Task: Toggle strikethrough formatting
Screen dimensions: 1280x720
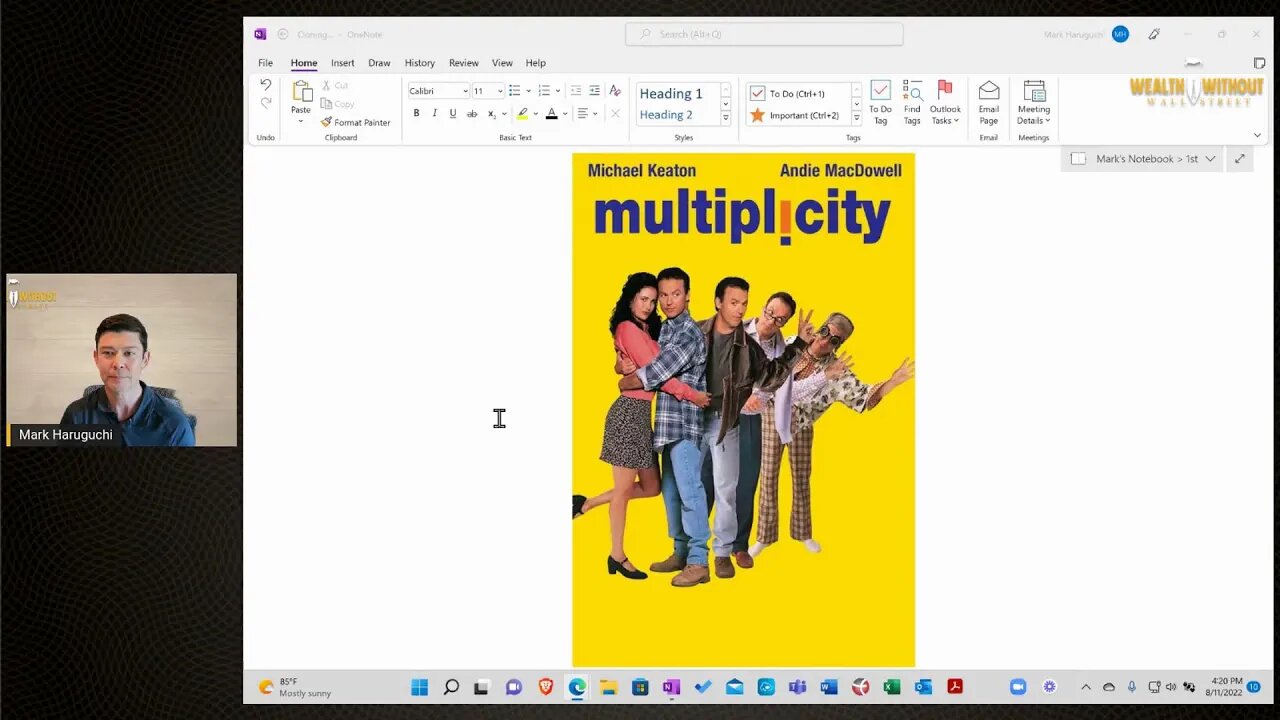Action: pyautogui.click(x=472, y=114)
